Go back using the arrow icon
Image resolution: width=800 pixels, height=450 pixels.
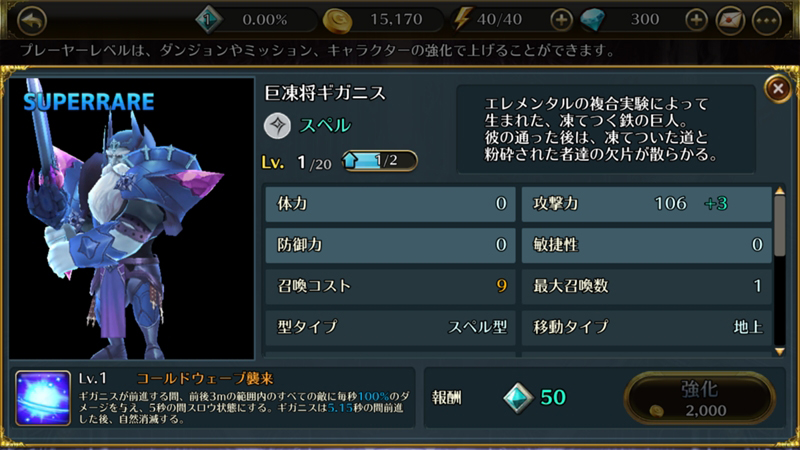32,20
